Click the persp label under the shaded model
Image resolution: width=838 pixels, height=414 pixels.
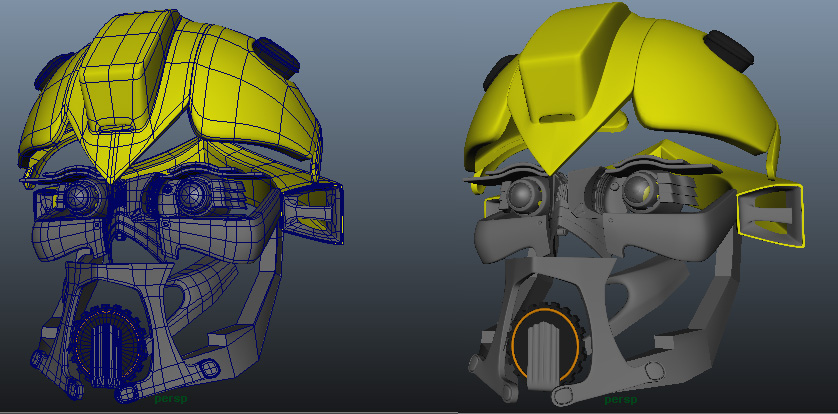pyautogui.click(x=620, y=400)
